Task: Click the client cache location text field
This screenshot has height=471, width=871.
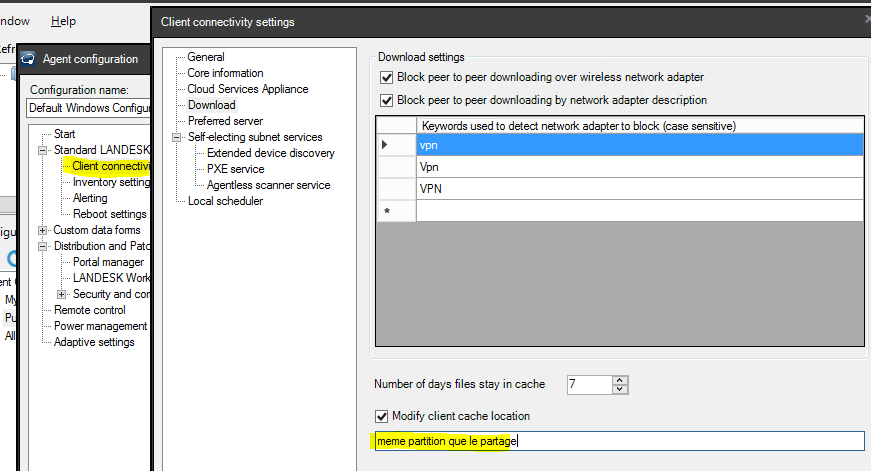Action: [616, 441]
